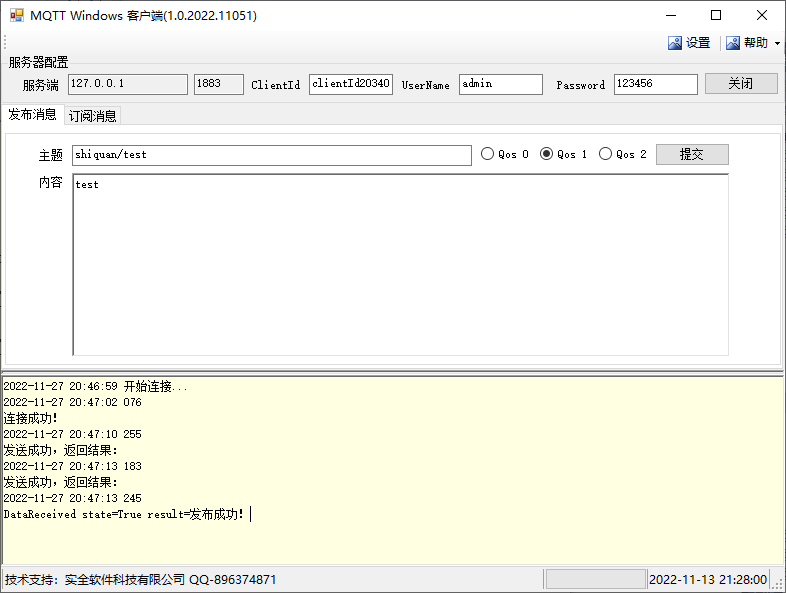Select the Qos 2 radio button
The height and width of the screenshot is (593, 786).
[623, 154]
